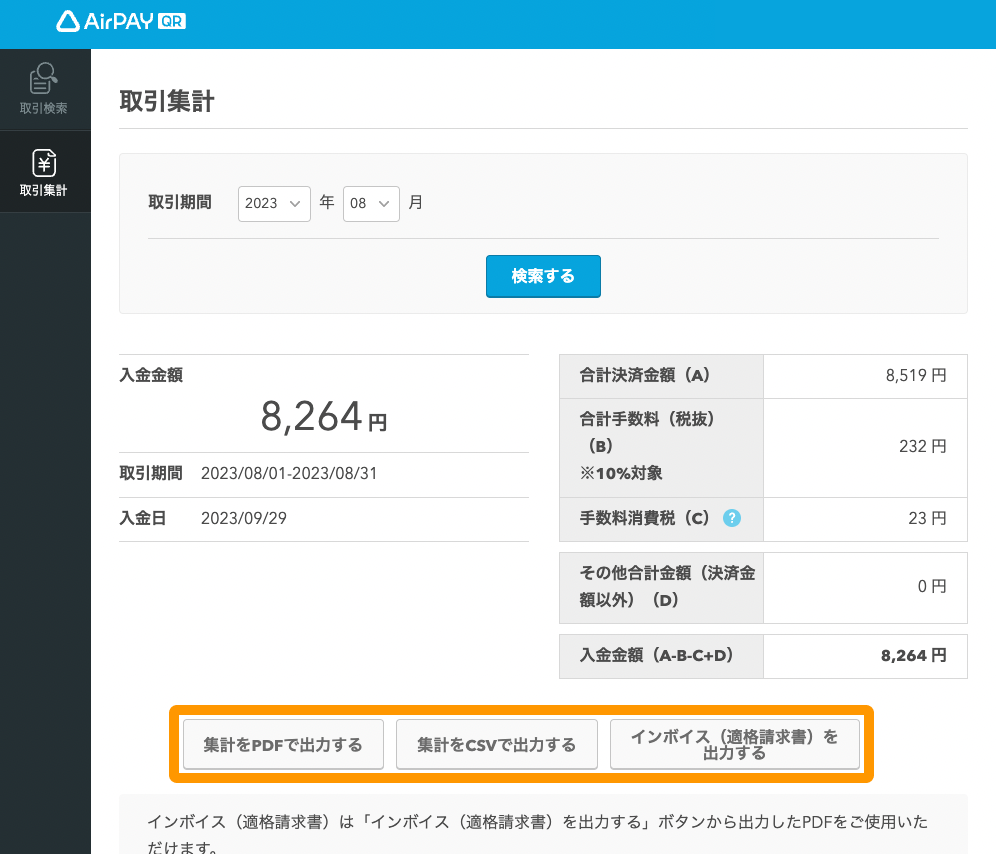Export the summary with 集計をPDFで出力する
The image size is (996, 854).
pos(283,745)
